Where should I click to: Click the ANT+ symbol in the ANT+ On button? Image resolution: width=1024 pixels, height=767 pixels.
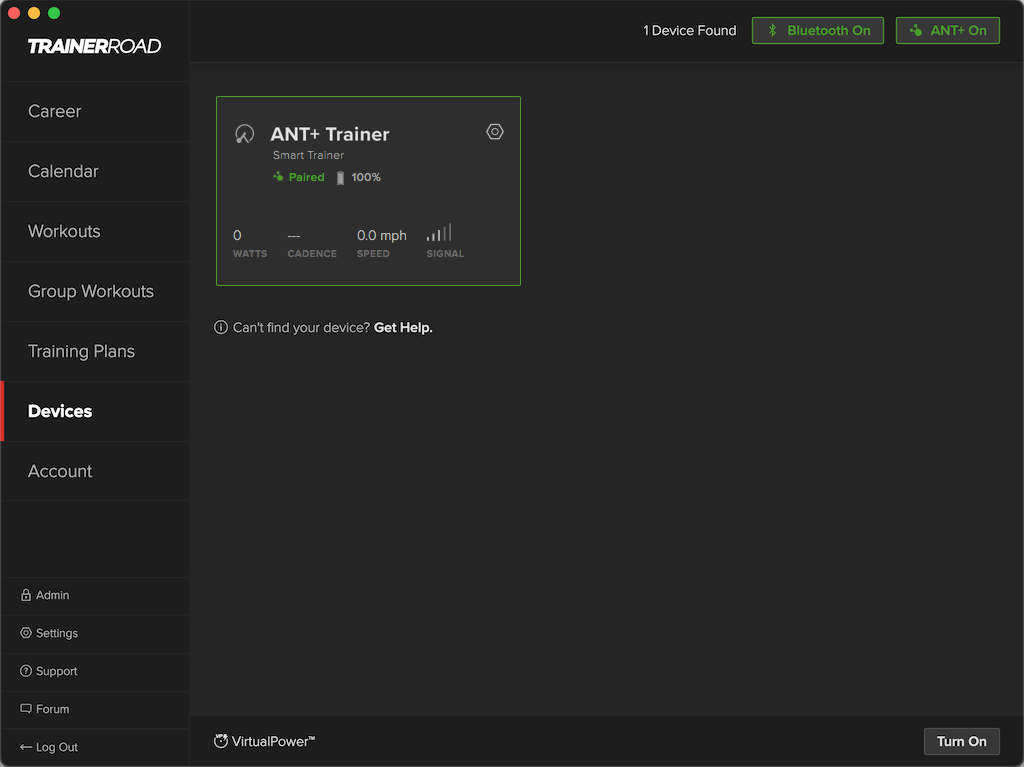click(916, 30)
